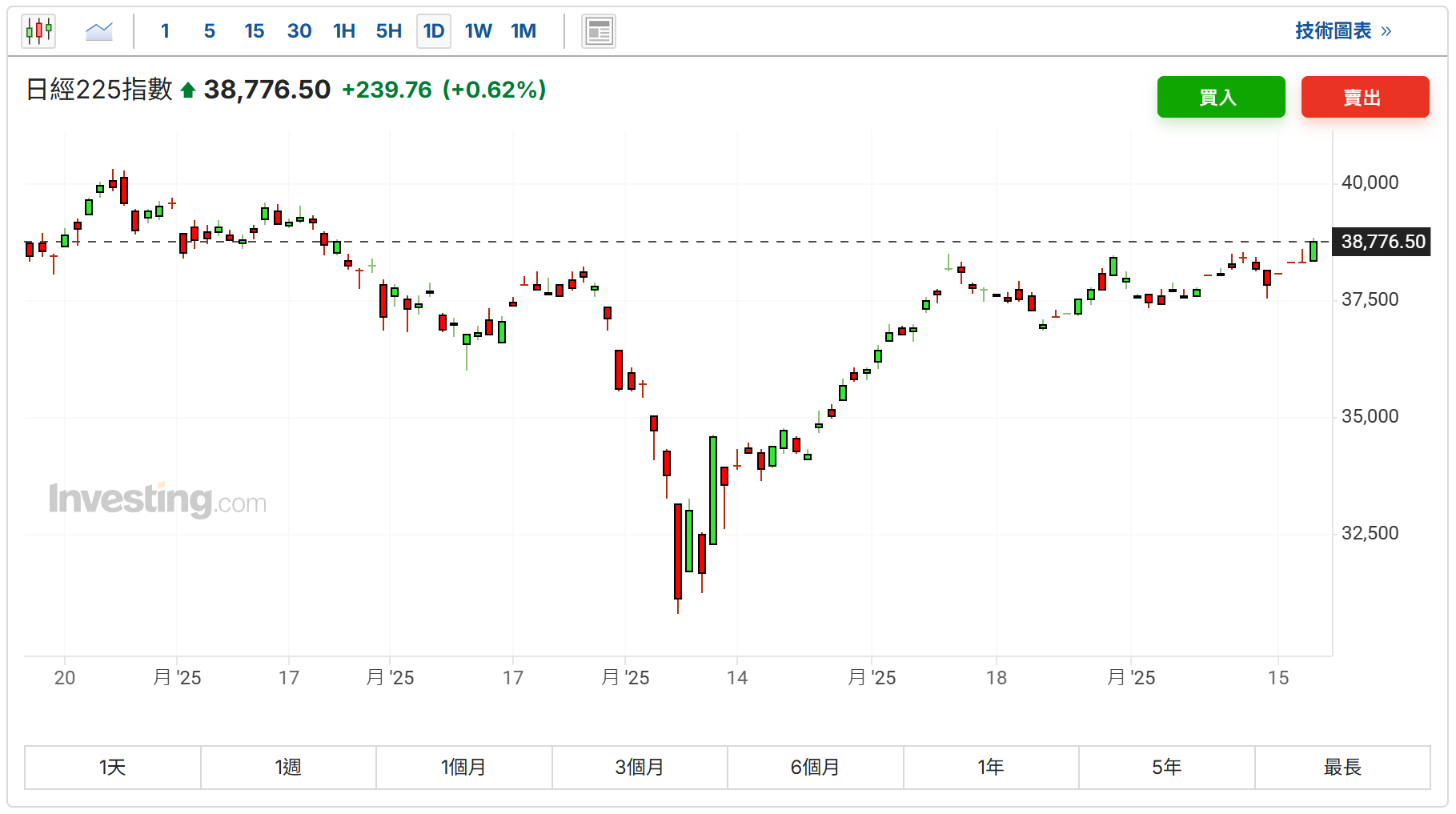Click the date label 14 on time axis
Screen dimensions: 1456x814
tap(737, 678)
